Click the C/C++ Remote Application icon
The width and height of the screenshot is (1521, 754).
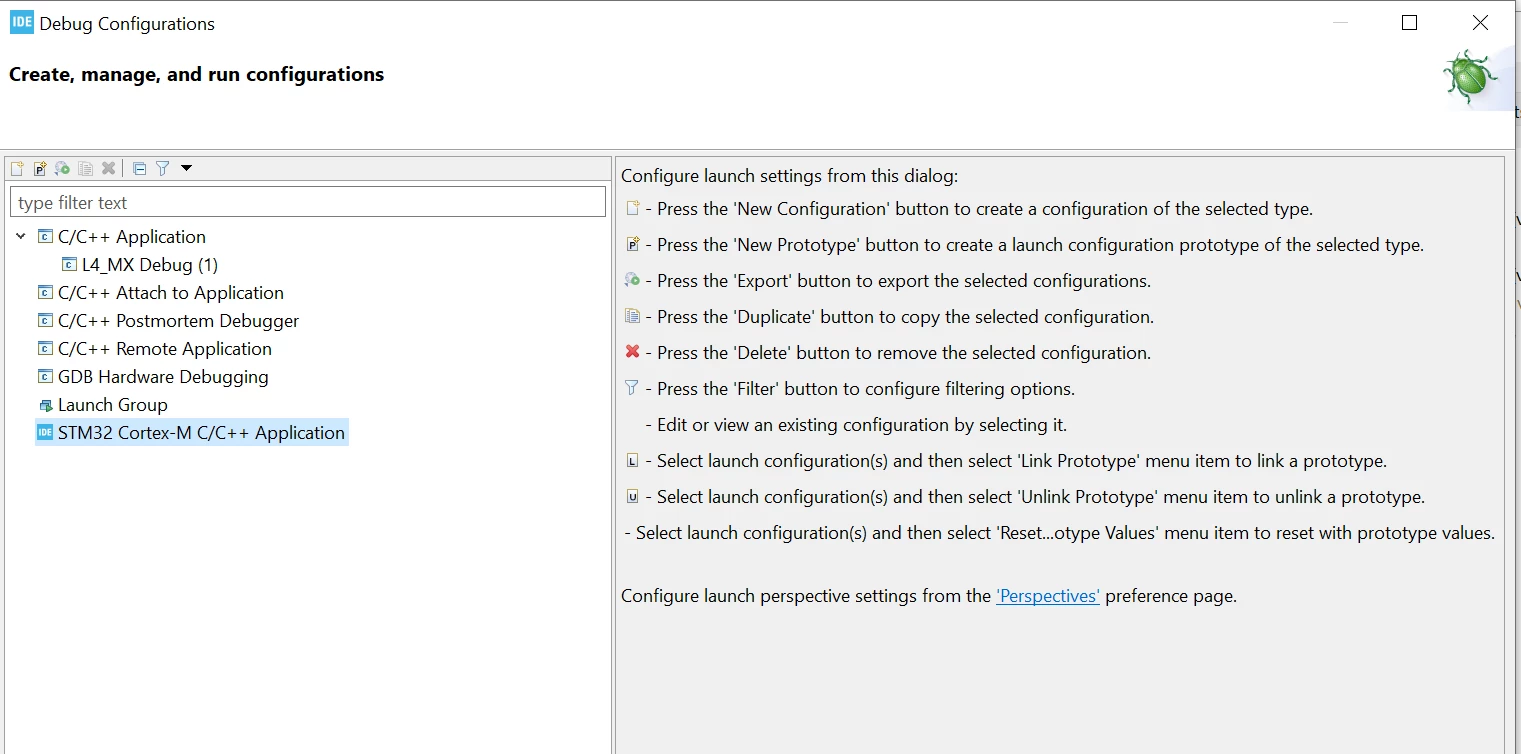click(x=45, y=349)
